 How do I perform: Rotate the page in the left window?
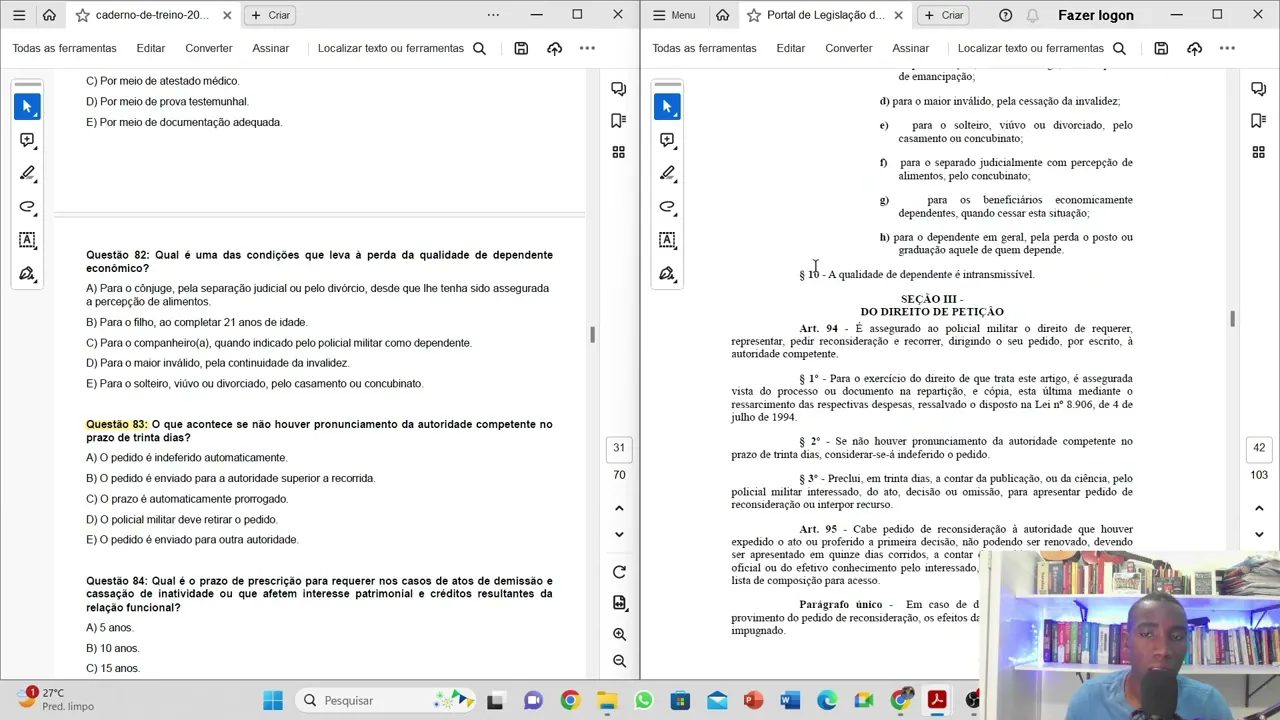[x=619, y=572]
